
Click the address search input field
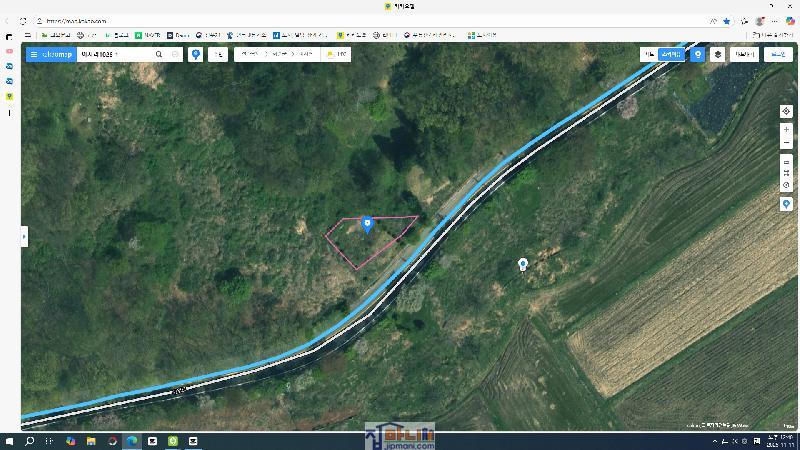125,54
